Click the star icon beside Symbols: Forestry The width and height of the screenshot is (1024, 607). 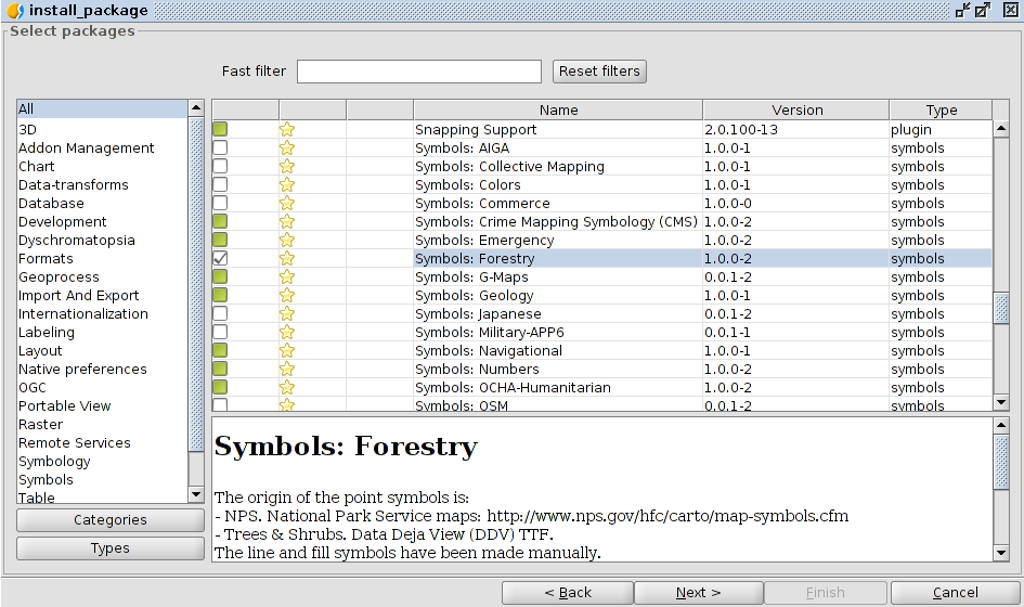287,258
